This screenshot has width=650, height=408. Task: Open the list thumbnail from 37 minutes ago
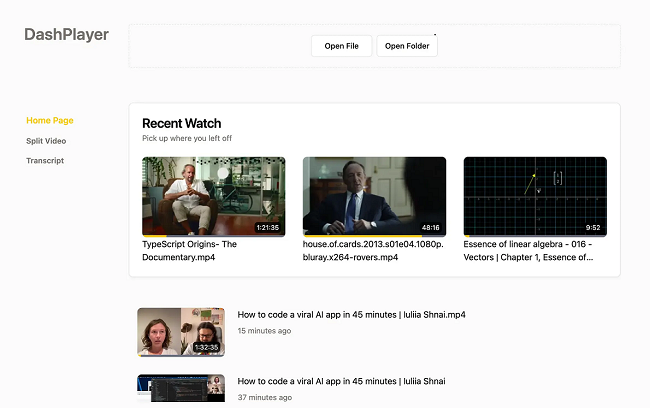[x=181, y=391]
